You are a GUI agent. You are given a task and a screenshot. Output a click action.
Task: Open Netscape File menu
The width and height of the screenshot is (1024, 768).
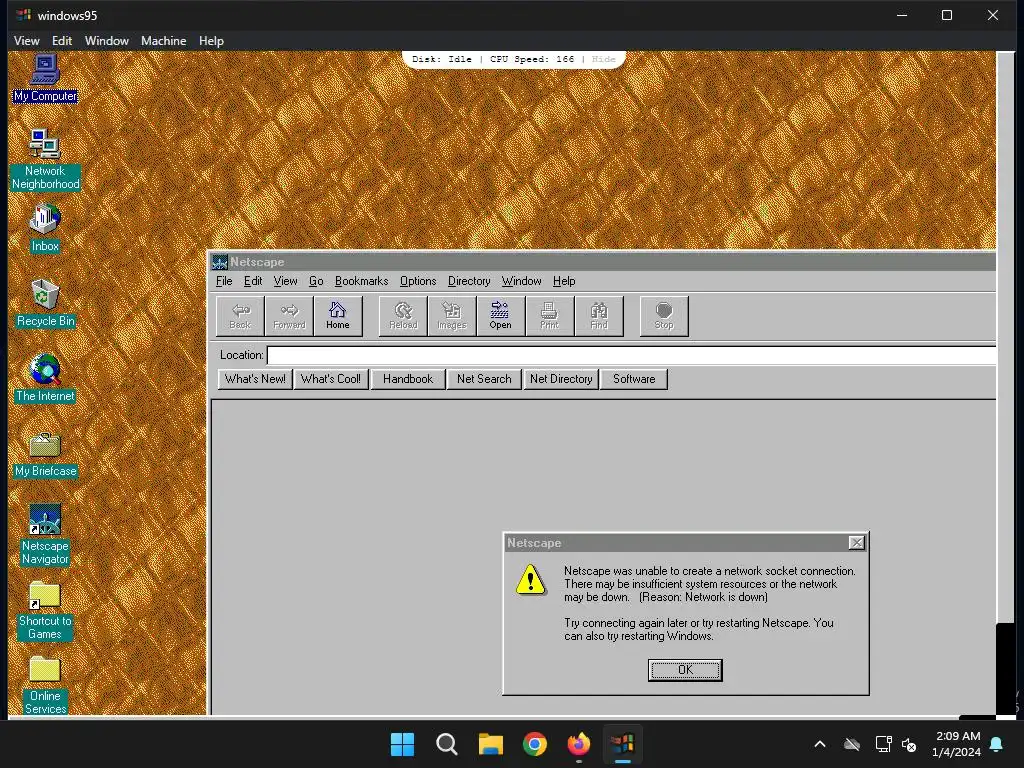point(224,281)
